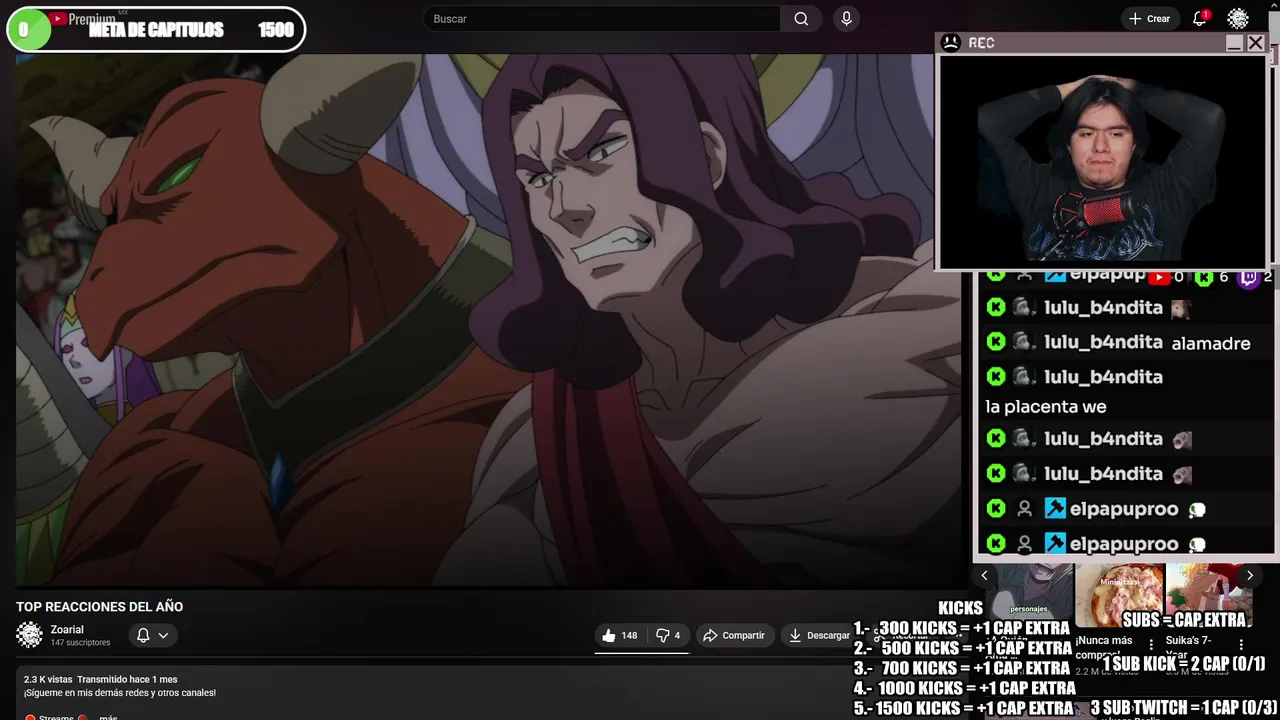Dislike the video showing 4 dislikes
Viewport: 1280px width, 720px height.
(x=667, y=635)
